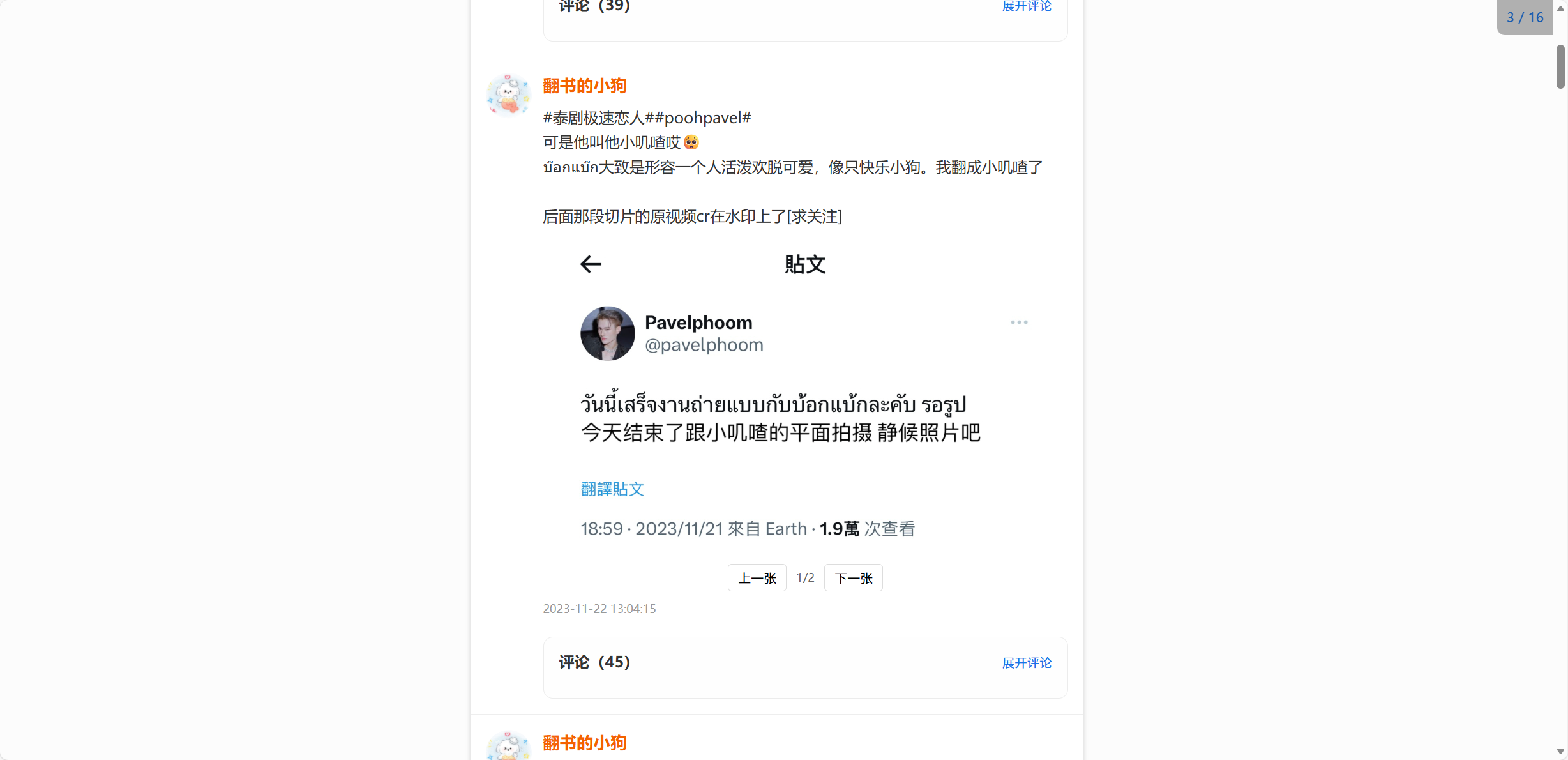Click the back arrow in the tweet image
The image size is (1568, 760).
tap(591, 264)
